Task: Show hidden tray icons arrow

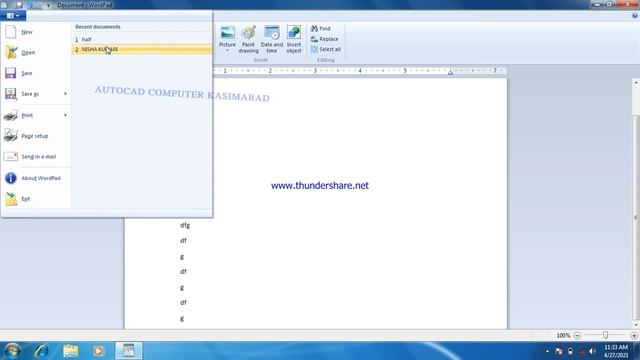Action: 547,351
